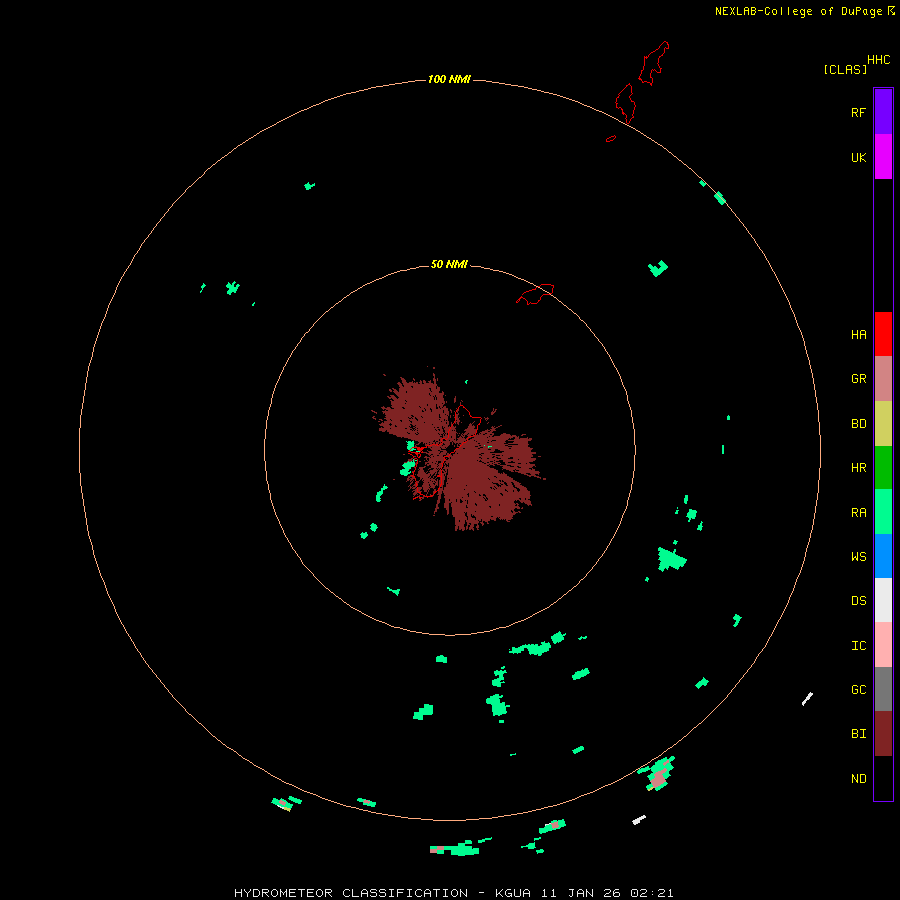Screen dimensions: 900x900
Task: Click the WS blue legend swatch
Action: click(x=883, y=556)
